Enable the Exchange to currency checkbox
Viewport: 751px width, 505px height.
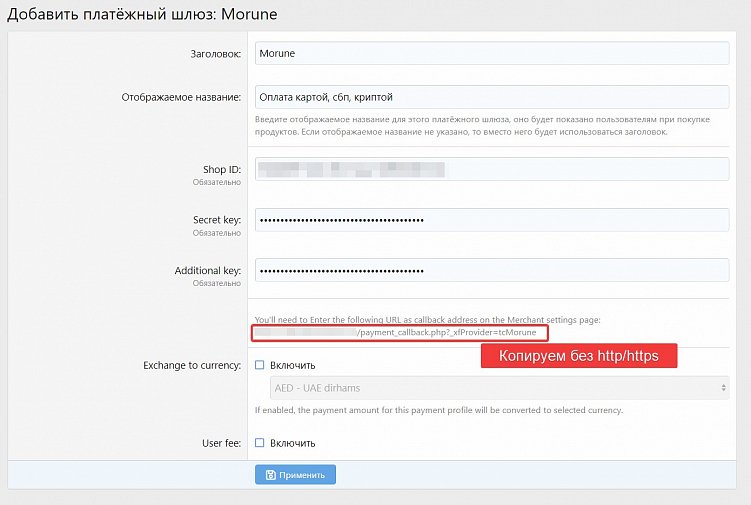pyautogui.click(x=260, y=366)
